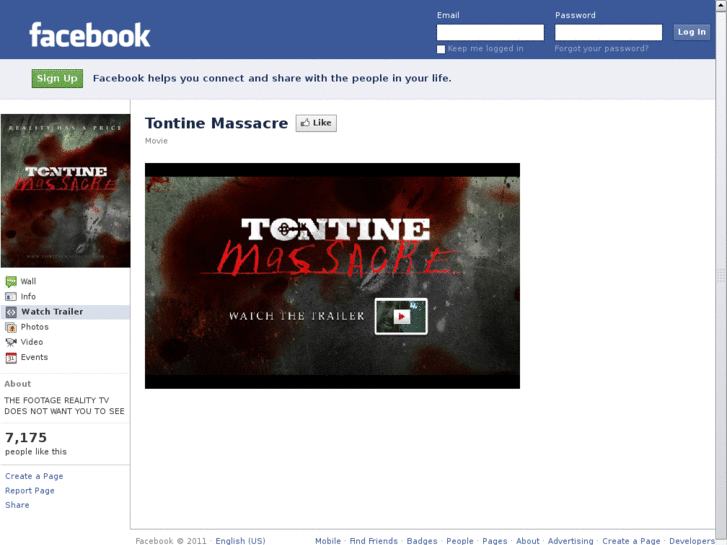
Task: Click About footer link
Action: [528, 541]
